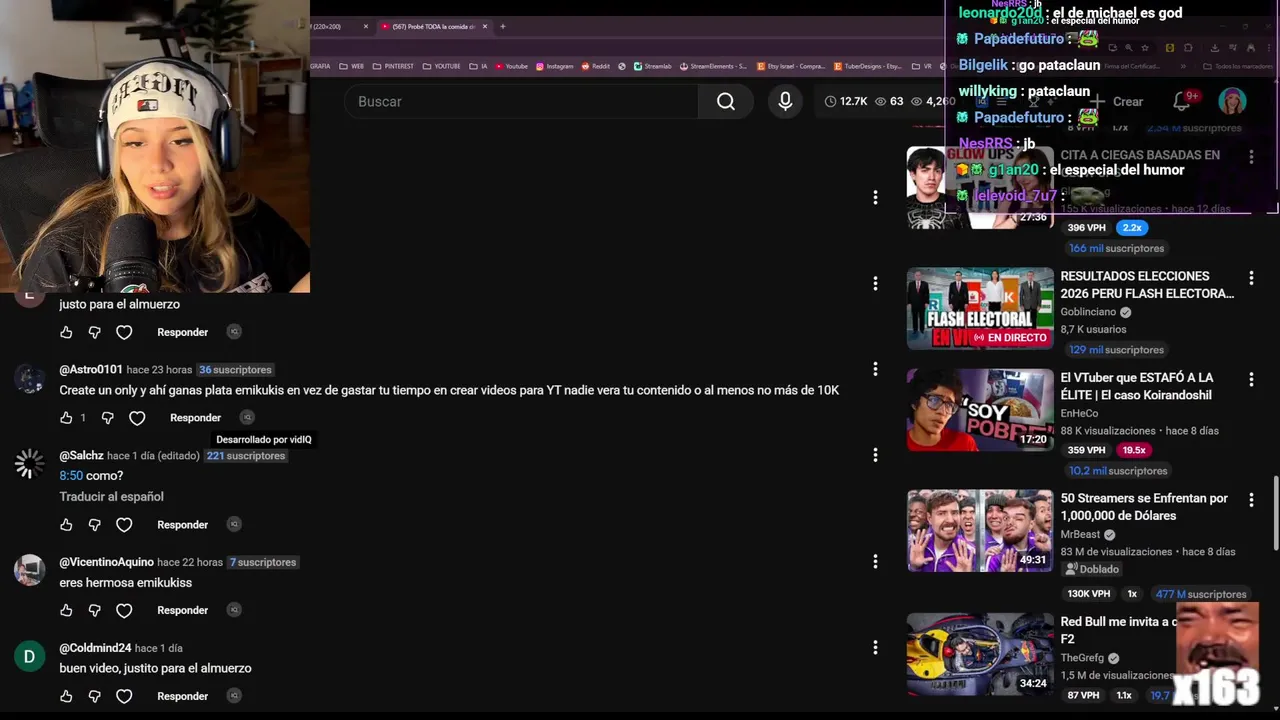
Task: Open comment options above @Astro0101 comment
Action: coord(875,284)
